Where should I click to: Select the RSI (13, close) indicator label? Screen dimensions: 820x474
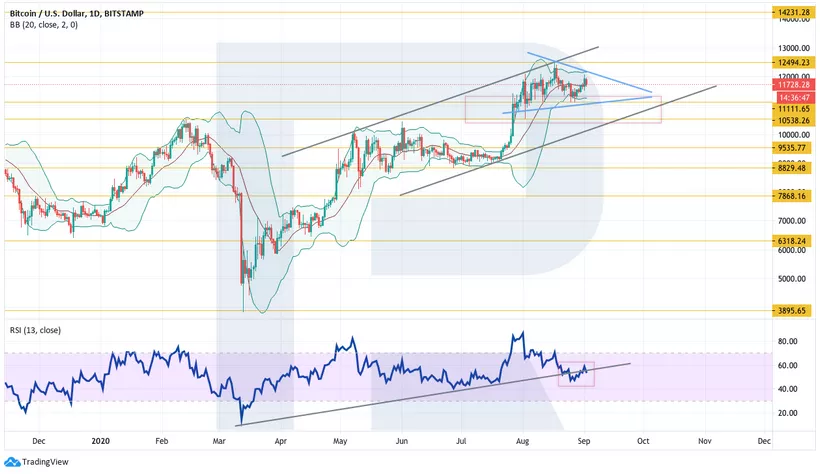pyautogui.click(x=38, y=331)
